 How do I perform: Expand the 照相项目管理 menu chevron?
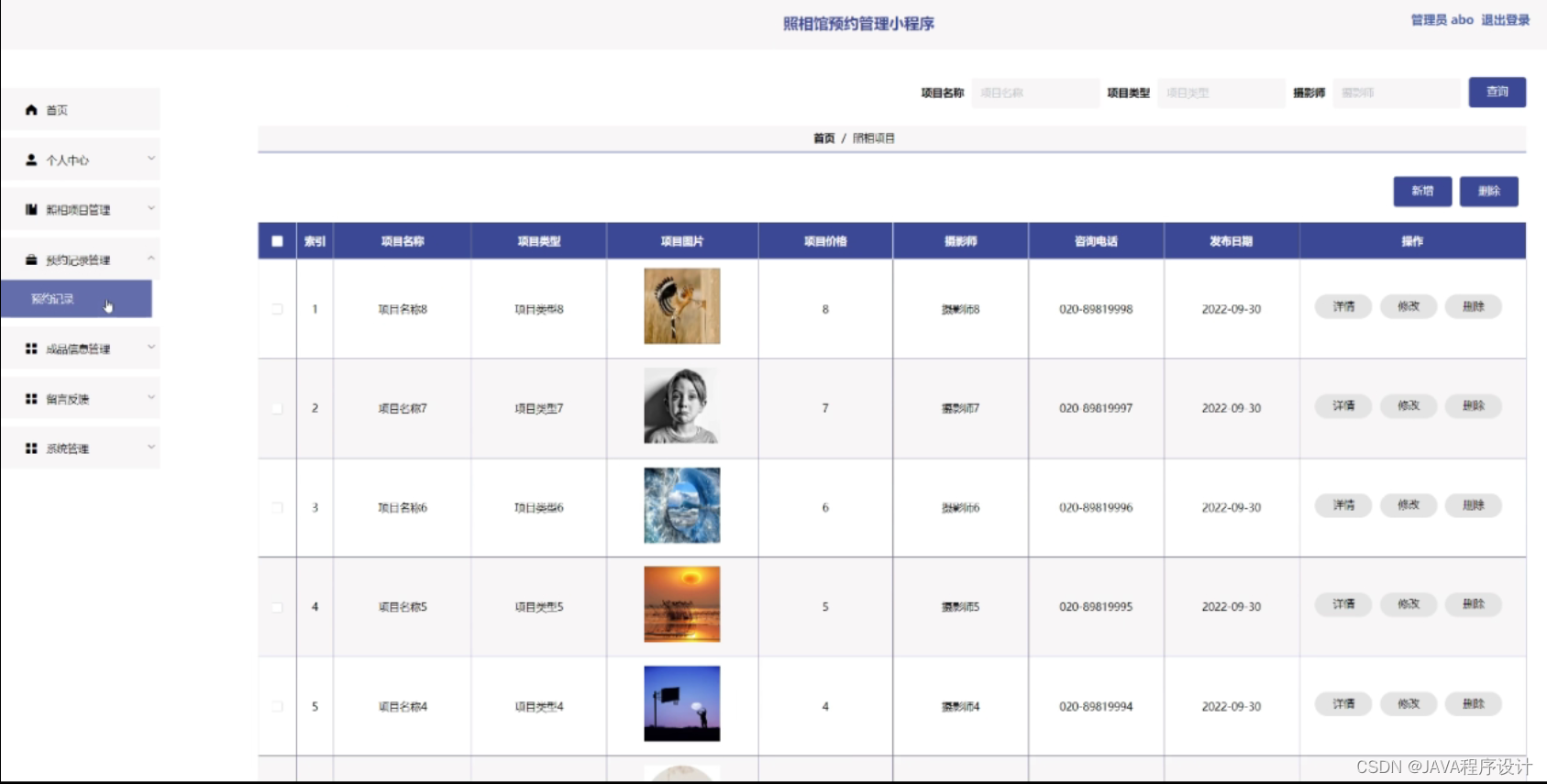(x=151, y=208)
